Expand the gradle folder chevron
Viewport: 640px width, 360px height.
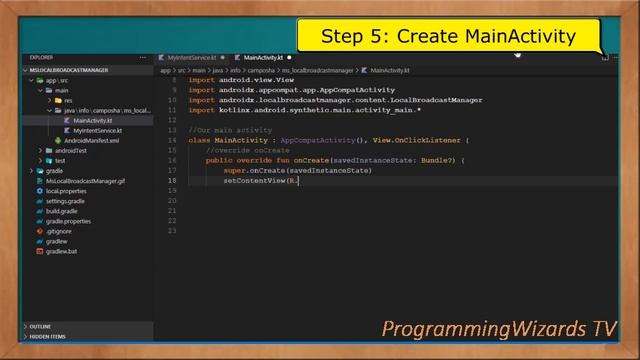[31, 171]
